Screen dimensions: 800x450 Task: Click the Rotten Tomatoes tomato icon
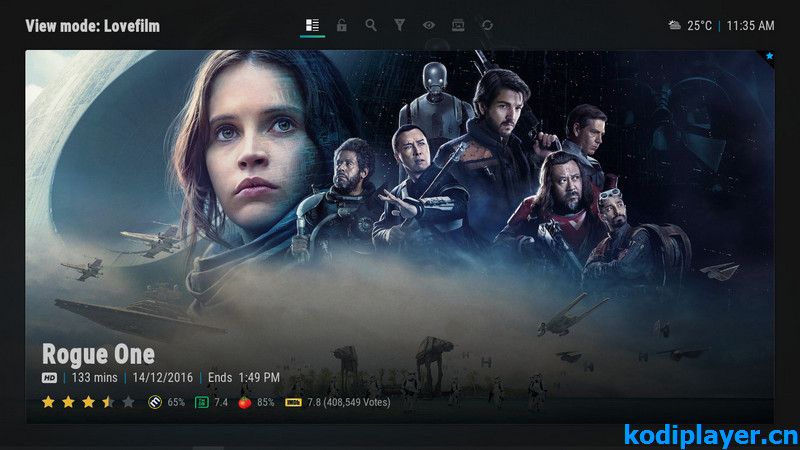(244, 403)
